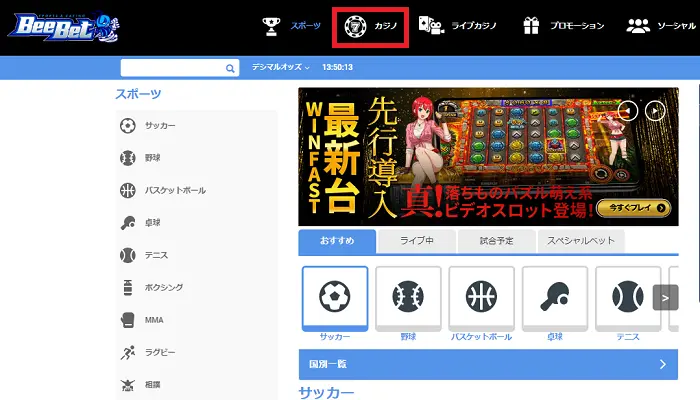
Task: Select the soccer ball sport tile
Action: pos(335,298)
